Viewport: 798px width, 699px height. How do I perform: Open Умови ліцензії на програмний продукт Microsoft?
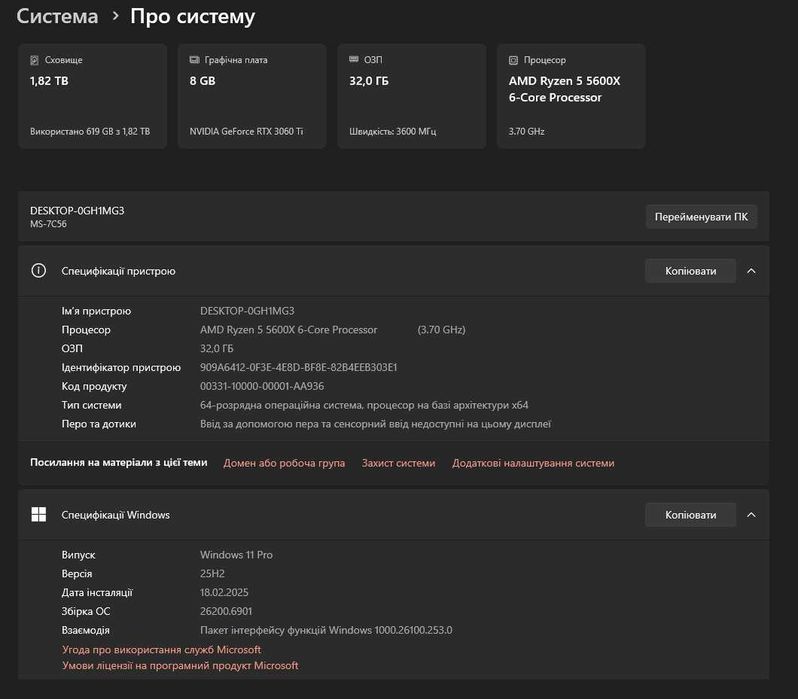tap(180, 666)
